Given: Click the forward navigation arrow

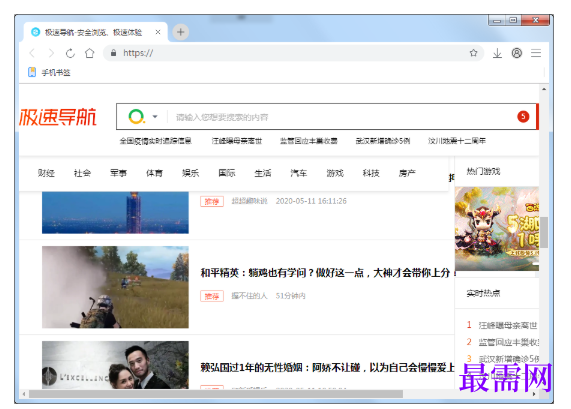Looking at the screenshot, I should point(51,53).
